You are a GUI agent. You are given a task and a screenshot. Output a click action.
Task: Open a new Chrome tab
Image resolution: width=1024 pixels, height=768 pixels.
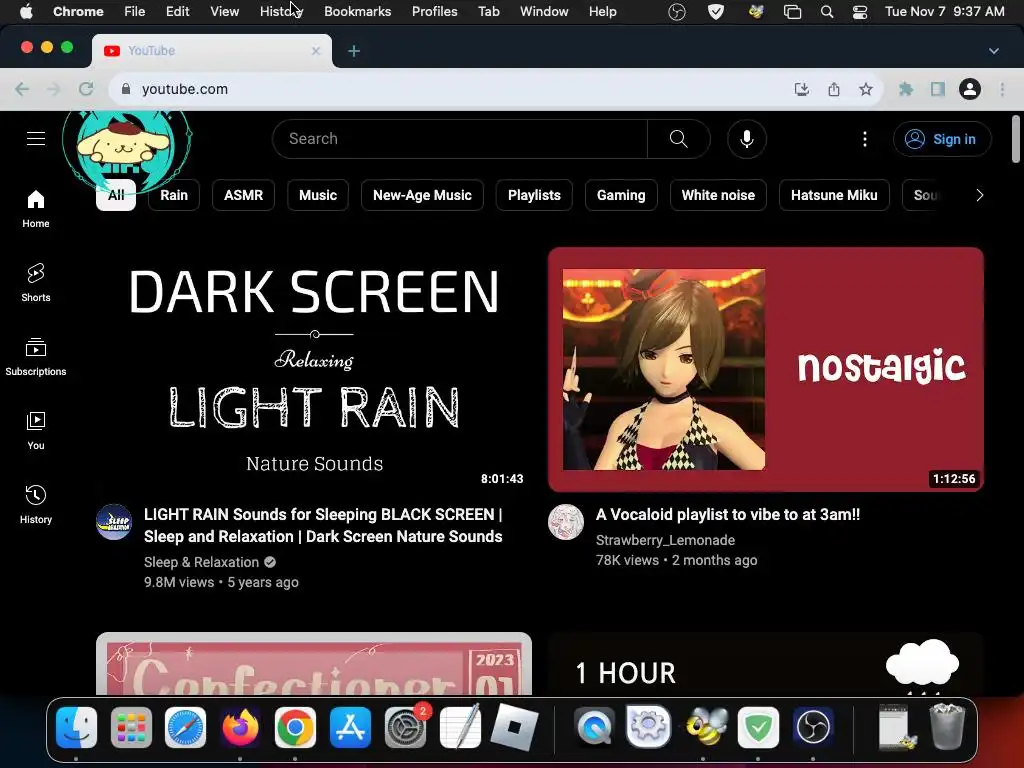click(x=354, y=51)
